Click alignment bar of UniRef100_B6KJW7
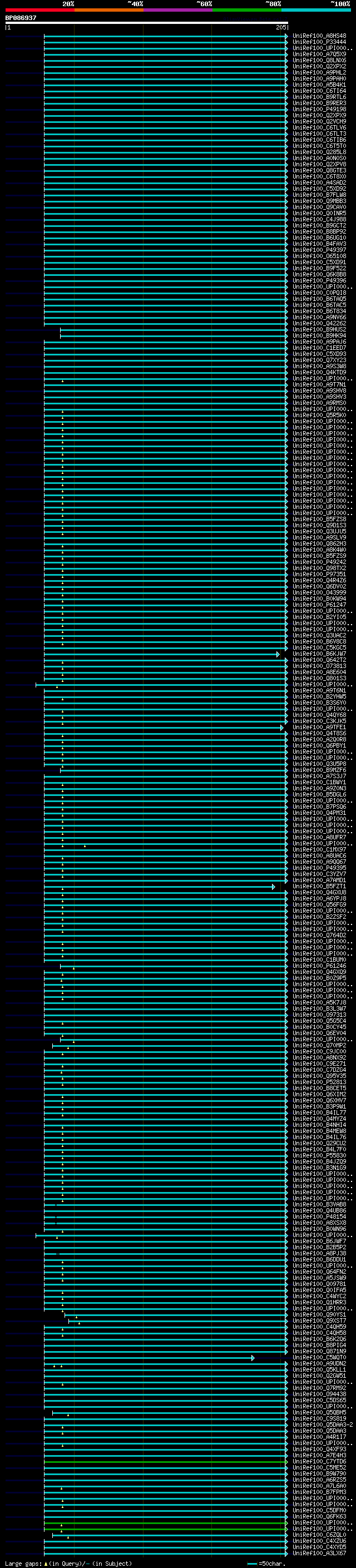Viewport: 356px width, 1568px height. coord(161,654)
